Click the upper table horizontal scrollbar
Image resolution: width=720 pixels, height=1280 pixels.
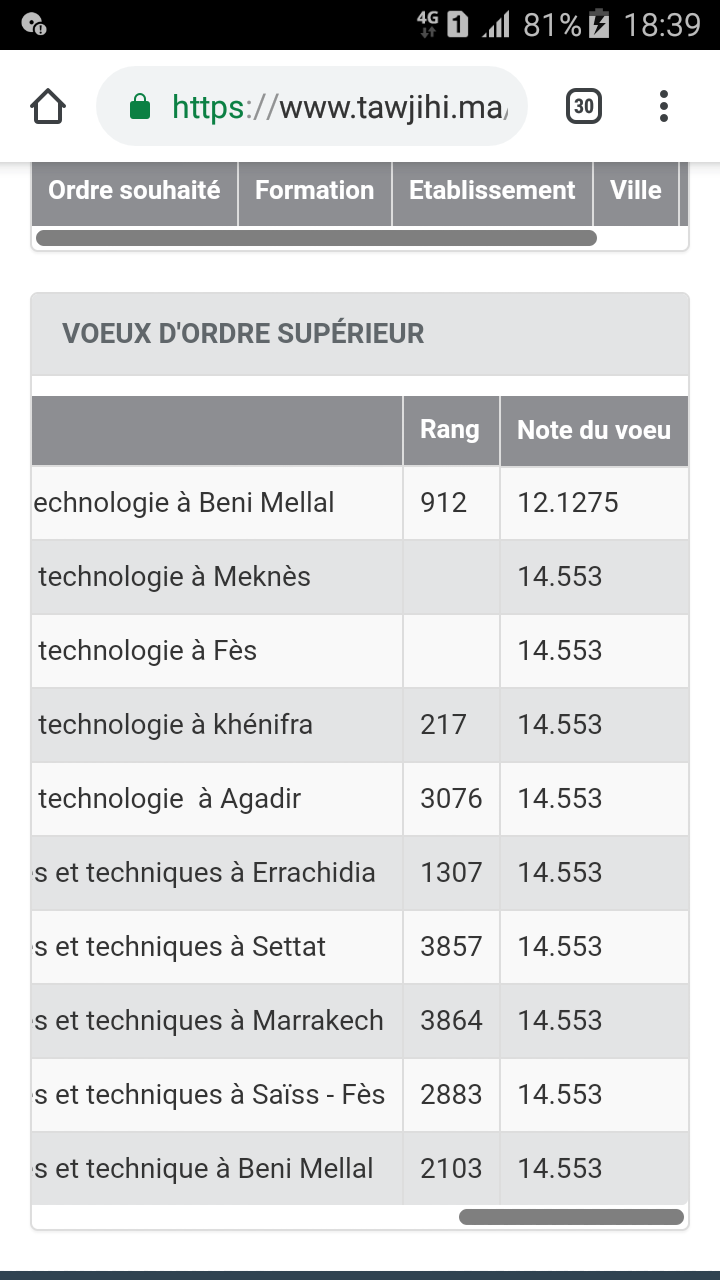[x=316, y=238]
